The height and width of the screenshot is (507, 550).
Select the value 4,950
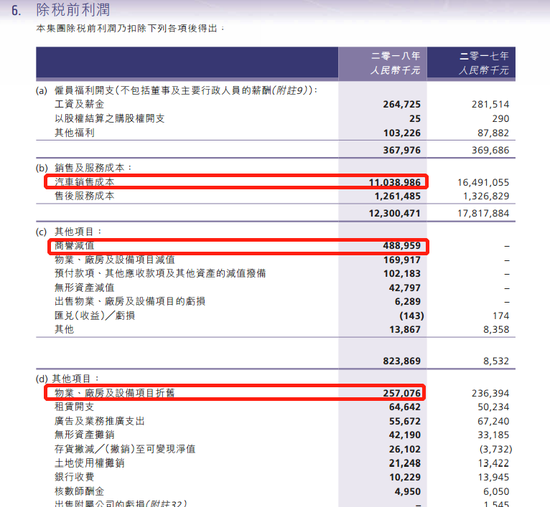[407, 492]
